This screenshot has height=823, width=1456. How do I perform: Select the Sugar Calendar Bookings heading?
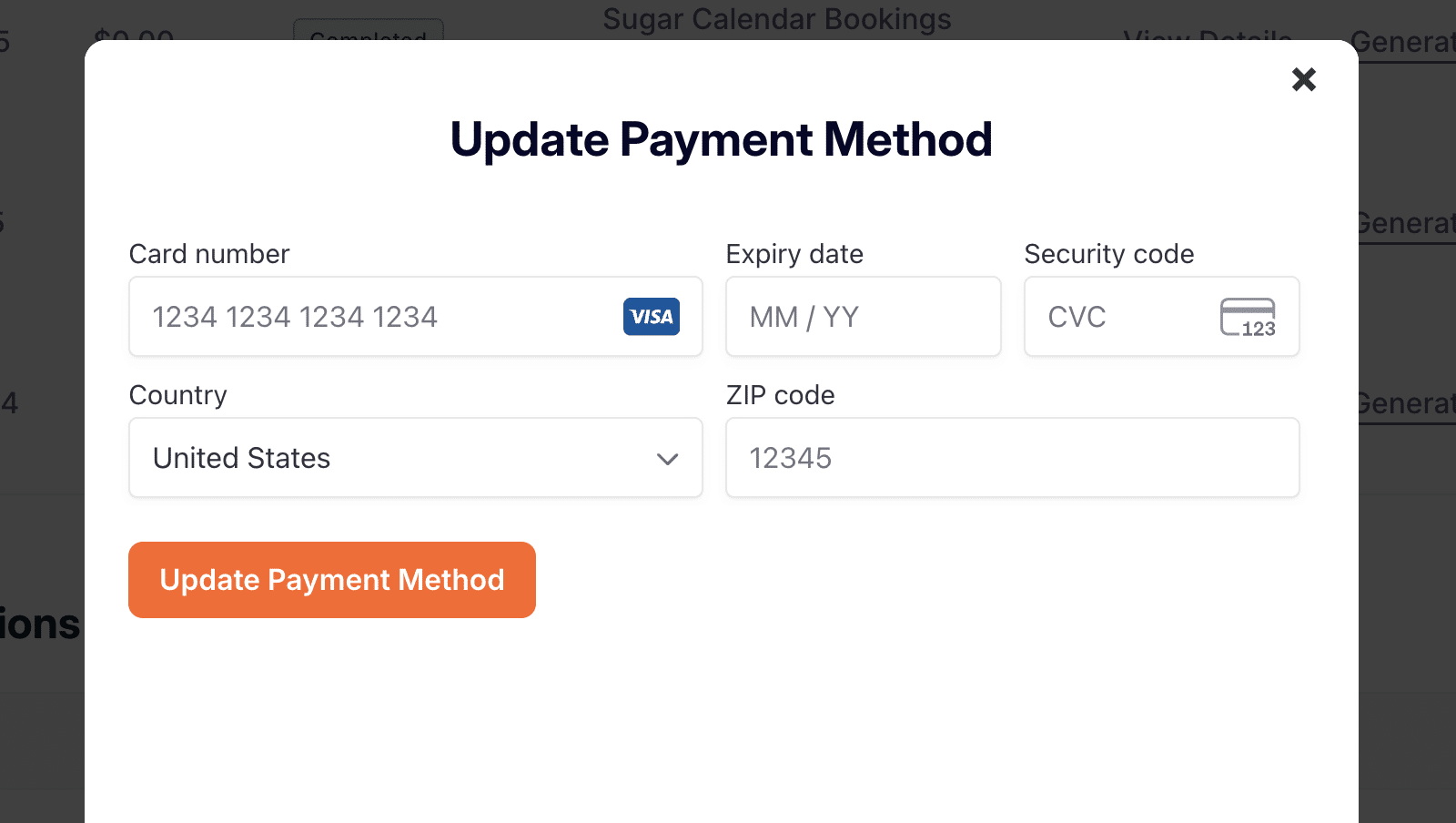[x=776, y=18]
